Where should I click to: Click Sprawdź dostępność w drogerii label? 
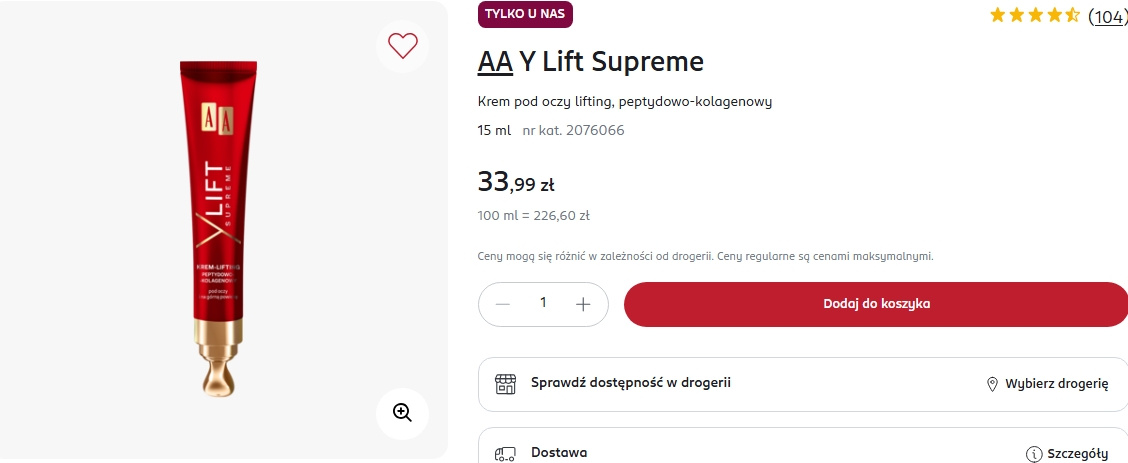pyautogui.click(x=630, y=382)
